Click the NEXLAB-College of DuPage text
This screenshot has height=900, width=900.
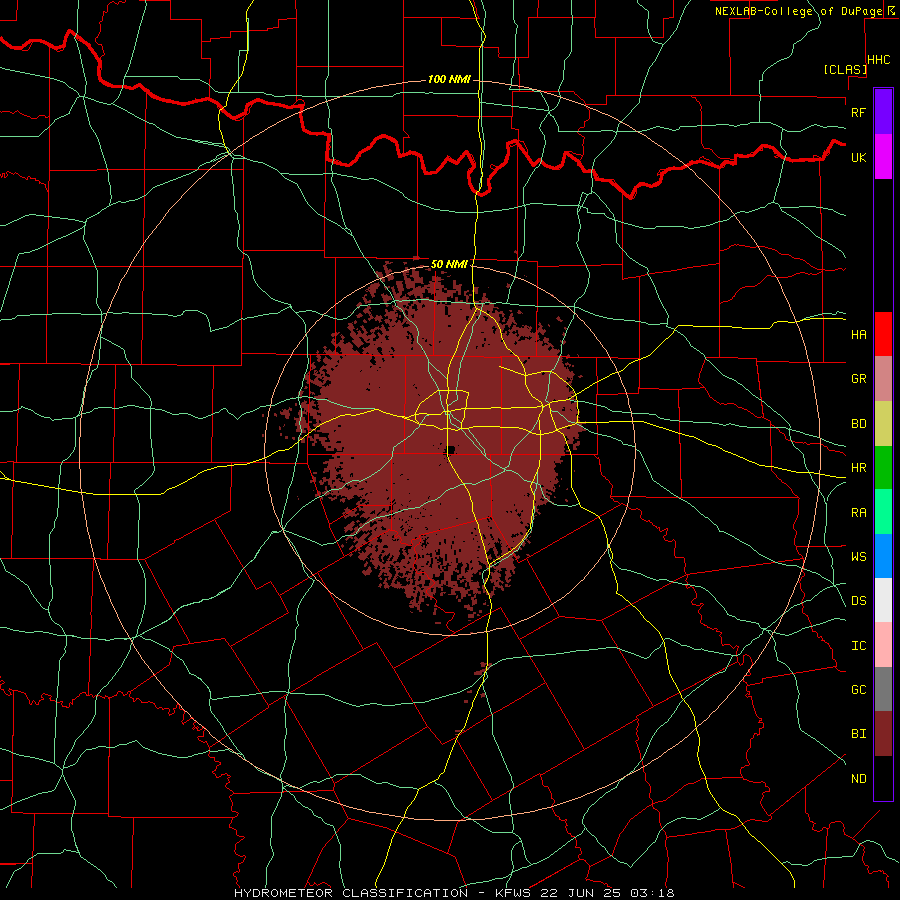tap(798, 11)
